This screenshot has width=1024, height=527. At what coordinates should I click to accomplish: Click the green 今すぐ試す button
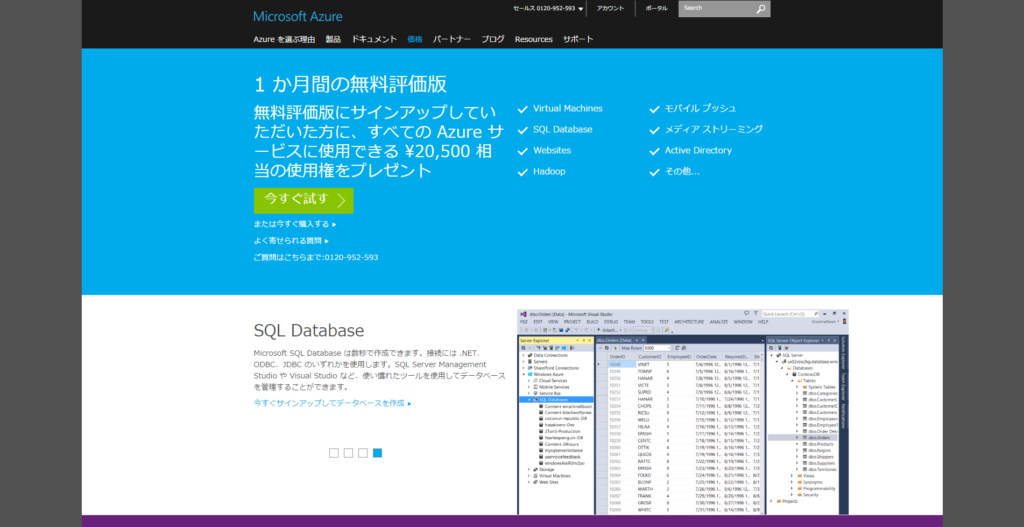(304, 200)
